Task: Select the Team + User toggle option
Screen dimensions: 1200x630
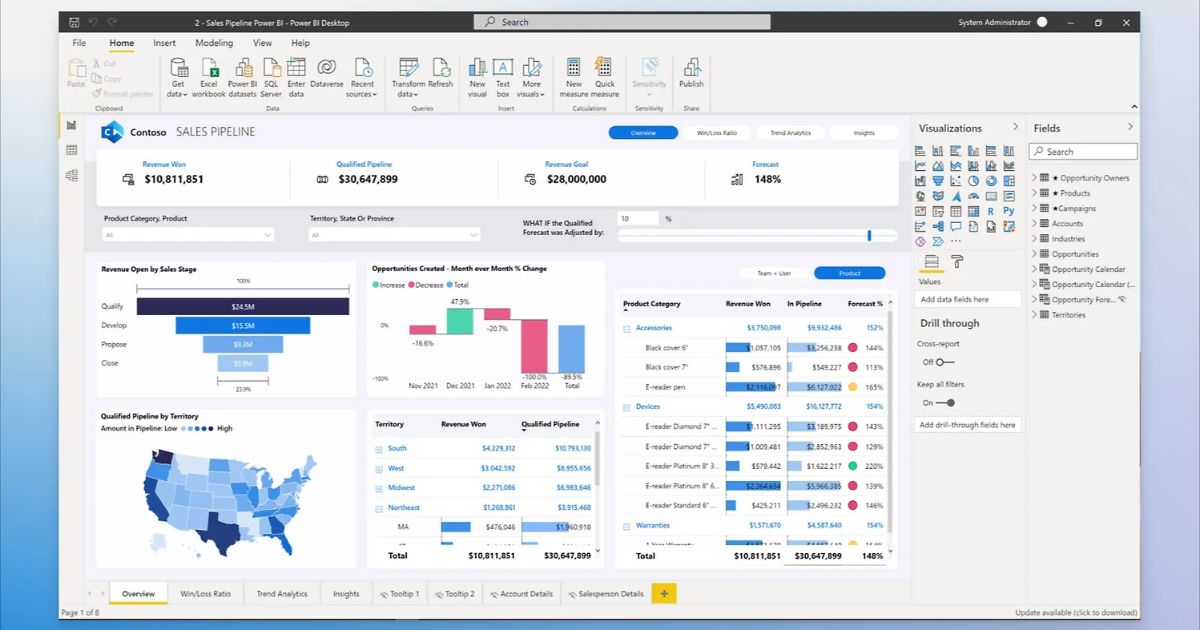Action: tap(772, 273)
